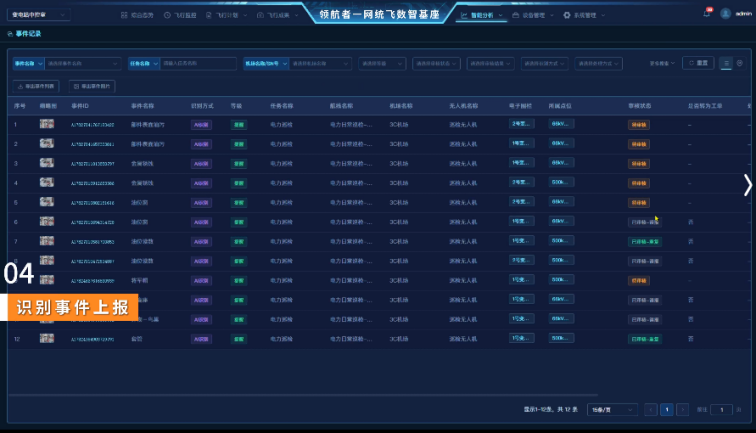Open the thumbnail in row 6
Viewport: 756px width, 433px height.
tap(47, 221)
